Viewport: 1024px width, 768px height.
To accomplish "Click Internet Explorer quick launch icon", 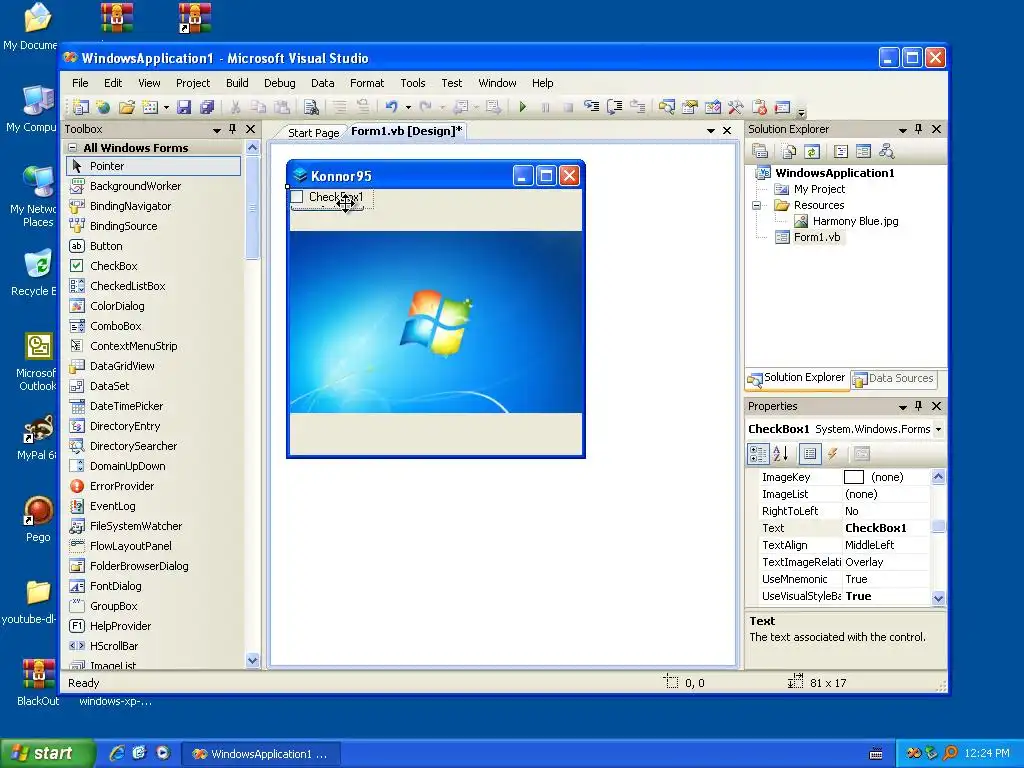I will coord(117,753).
